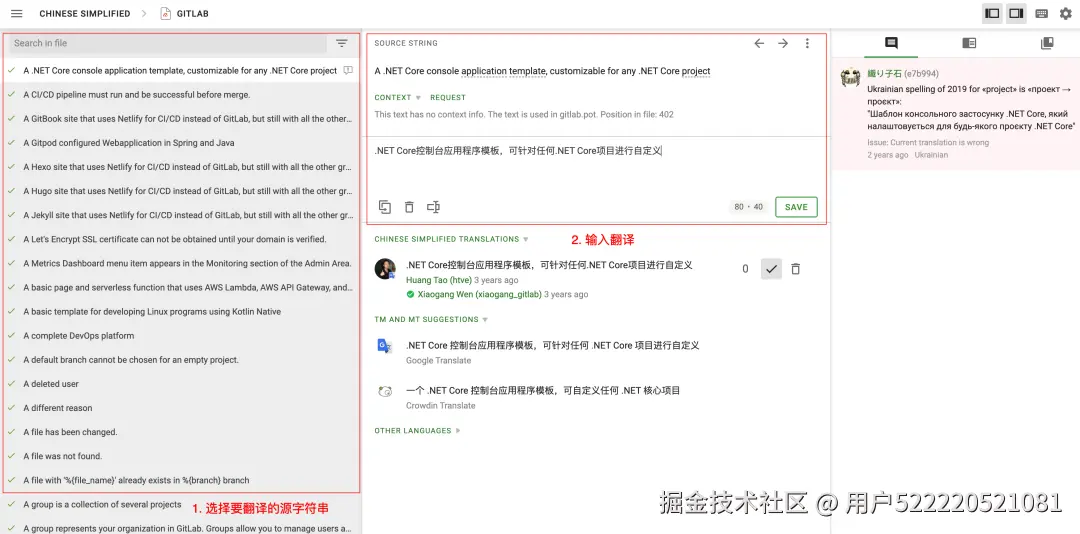Click the Crowdin Translate logo icon
Image resolution: width=1080 pixels, height=534 pixels.
coord(385,391)
